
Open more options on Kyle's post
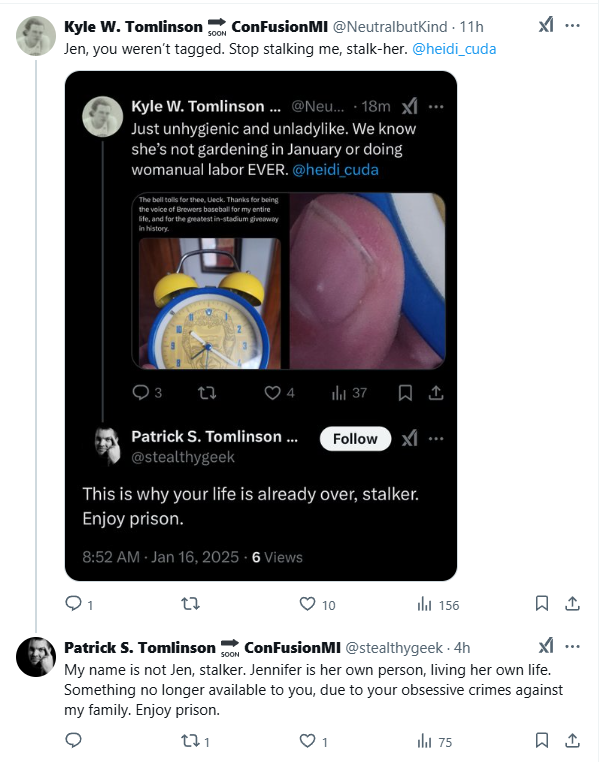pyautogui.click(x=573, y=26)
